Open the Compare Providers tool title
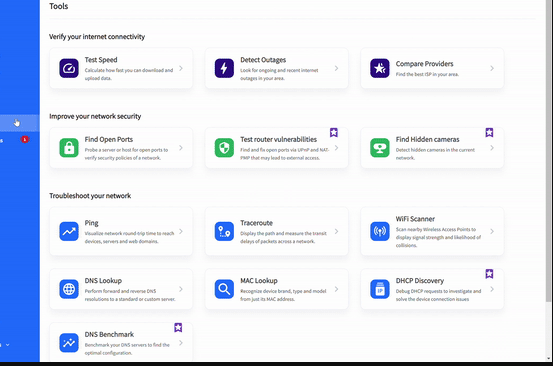This screenshot has height=366, width=553. coord(424,64)
